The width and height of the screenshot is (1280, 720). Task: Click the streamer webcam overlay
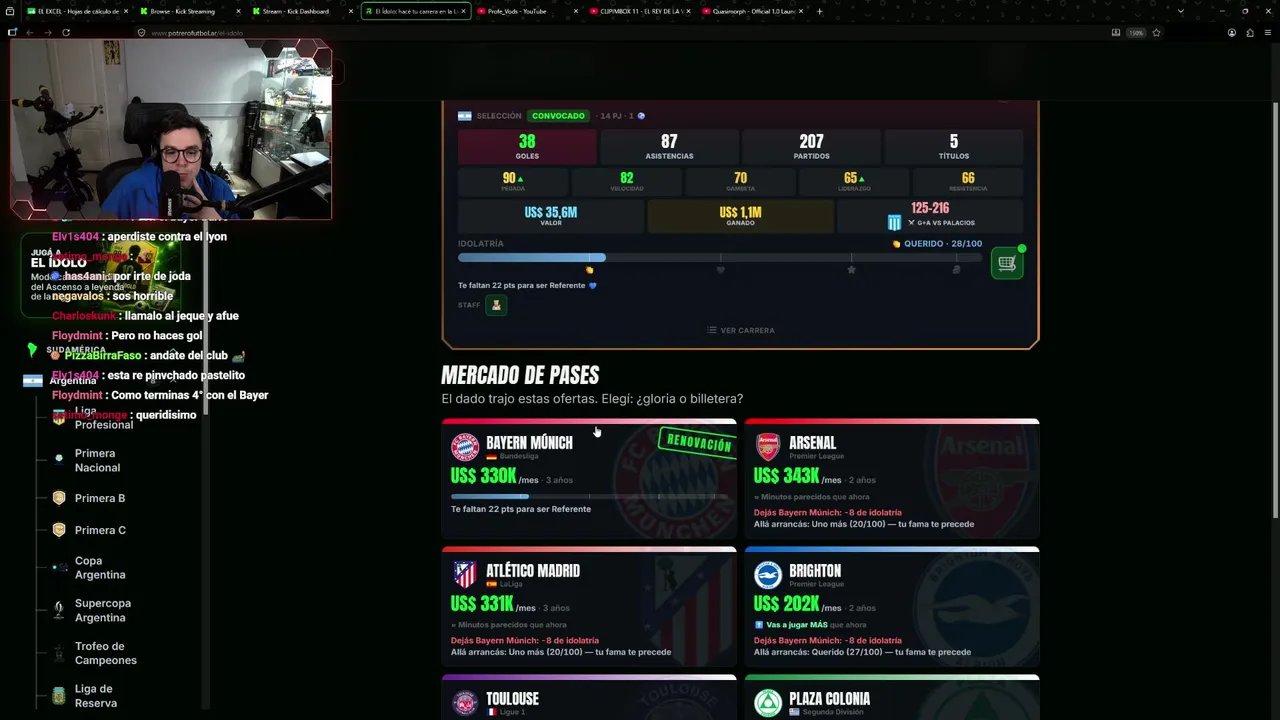[x=171, y=130]
